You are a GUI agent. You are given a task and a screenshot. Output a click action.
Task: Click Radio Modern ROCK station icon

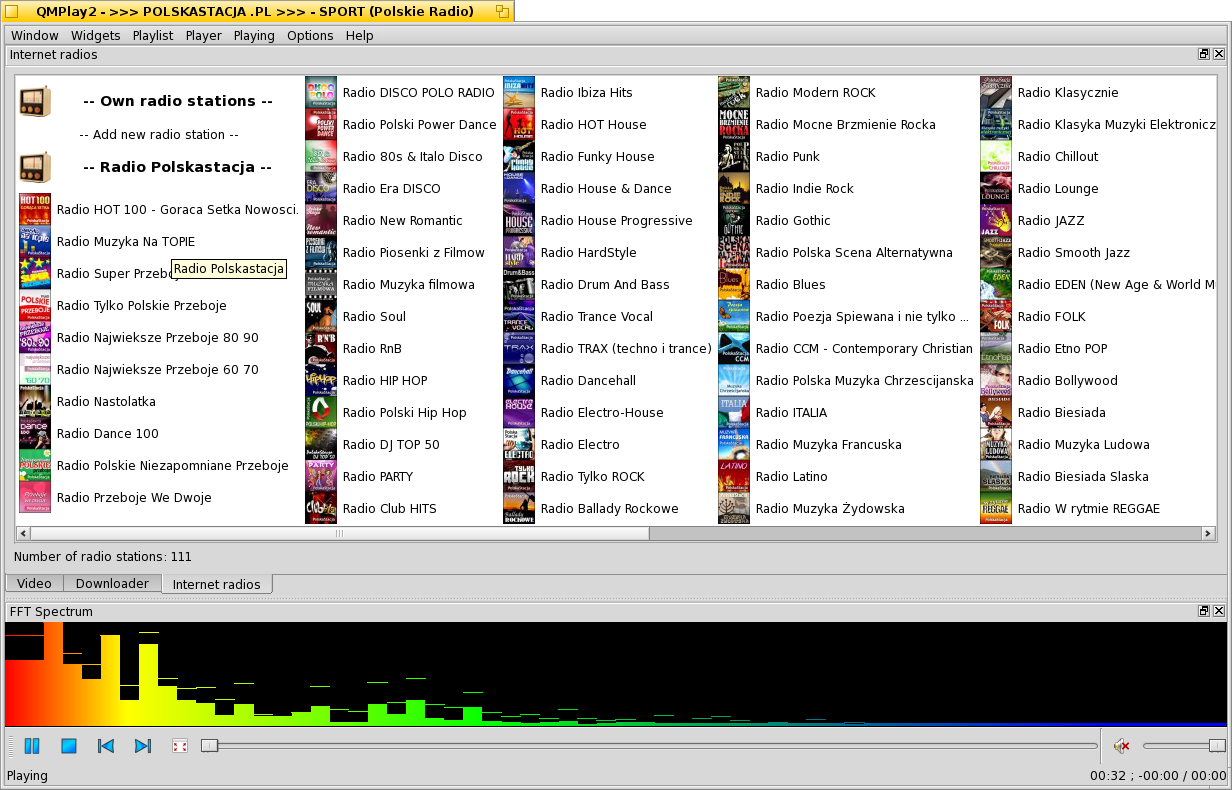[x=734, y=92]
